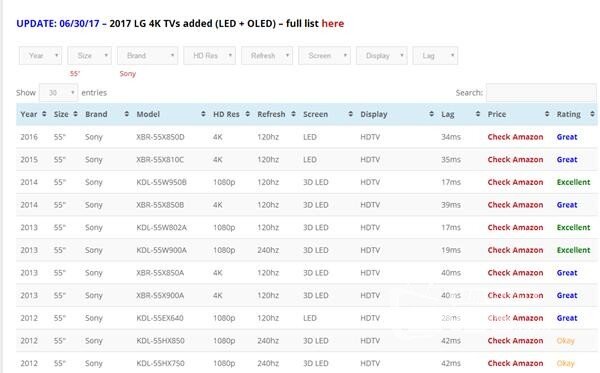This screenshot has width=600, height=373.
Task: Click the 2016 year cell
Action: pos(29,137)
